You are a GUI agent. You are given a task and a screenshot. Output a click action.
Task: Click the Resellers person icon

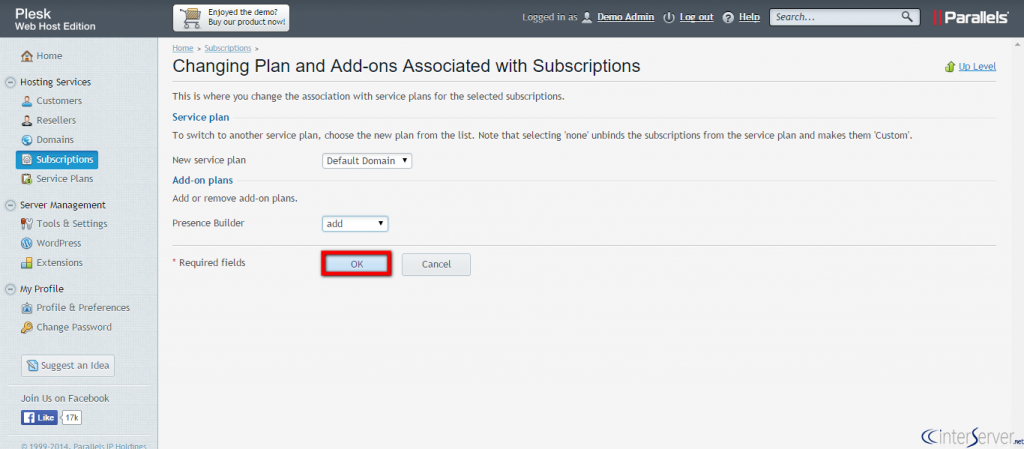click(27, 121)
